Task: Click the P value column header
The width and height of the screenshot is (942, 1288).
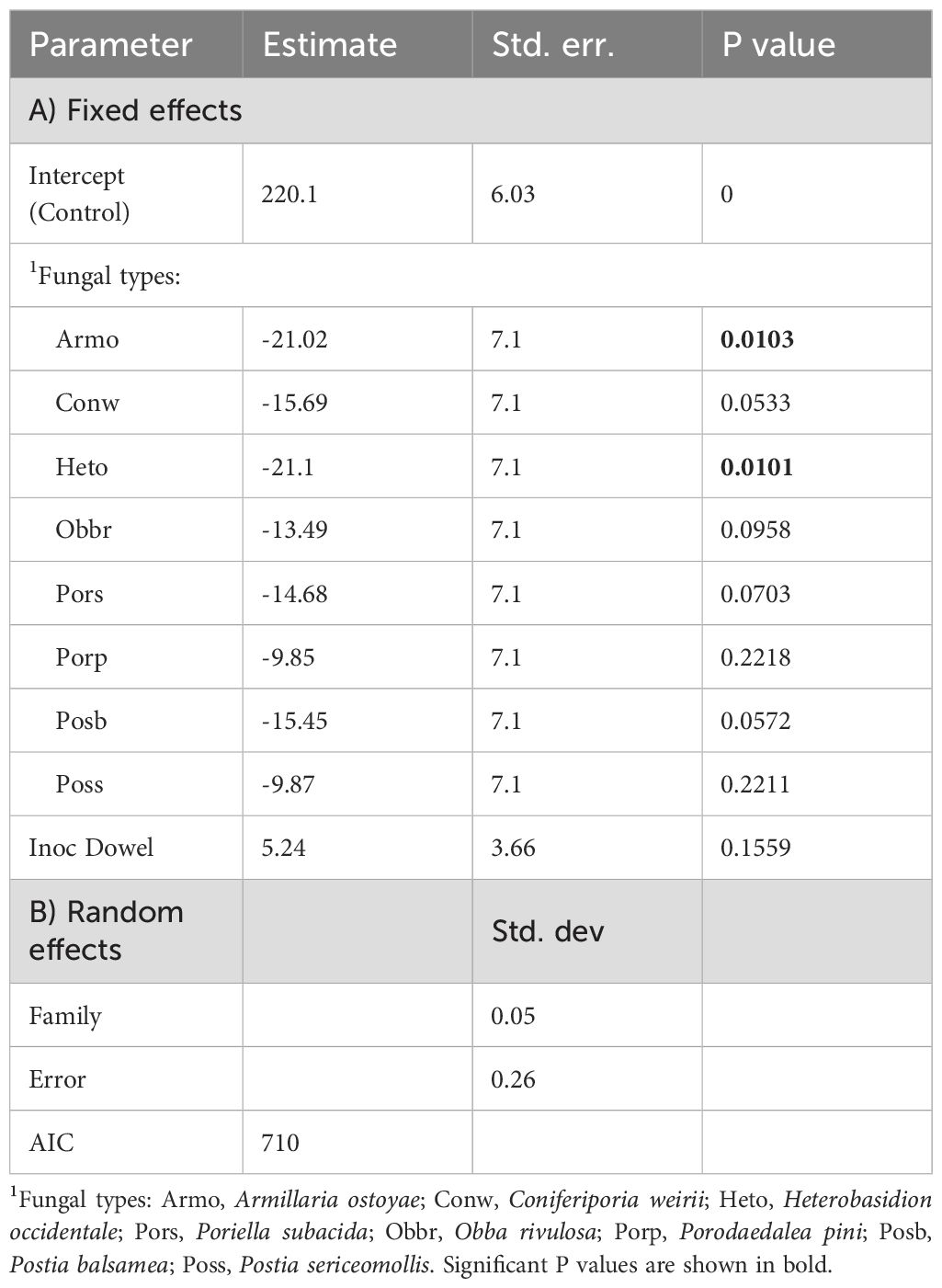Action: pos(778,44)
